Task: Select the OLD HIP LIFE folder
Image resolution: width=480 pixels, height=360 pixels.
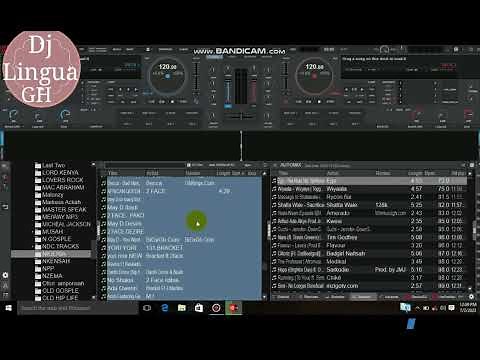Action: click(x=60, y=298)
